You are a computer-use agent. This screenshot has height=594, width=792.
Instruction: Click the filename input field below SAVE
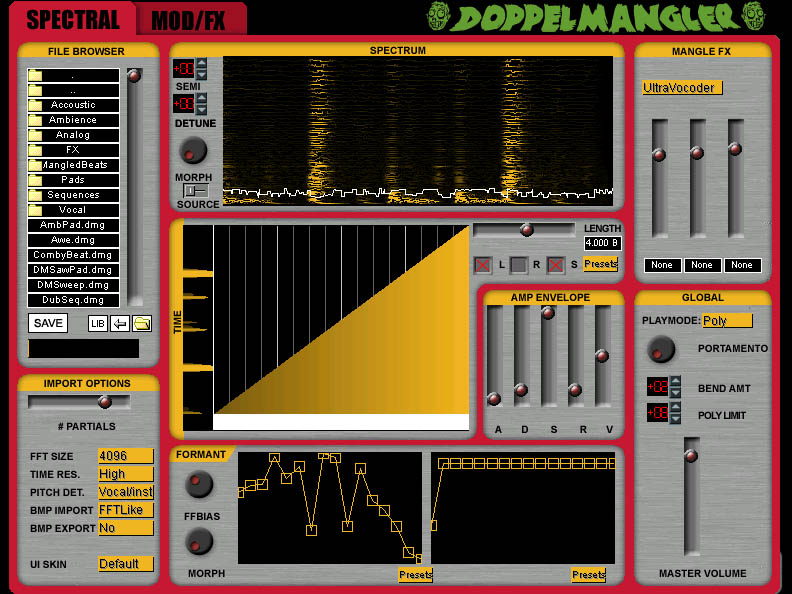[x=84, y=349]
